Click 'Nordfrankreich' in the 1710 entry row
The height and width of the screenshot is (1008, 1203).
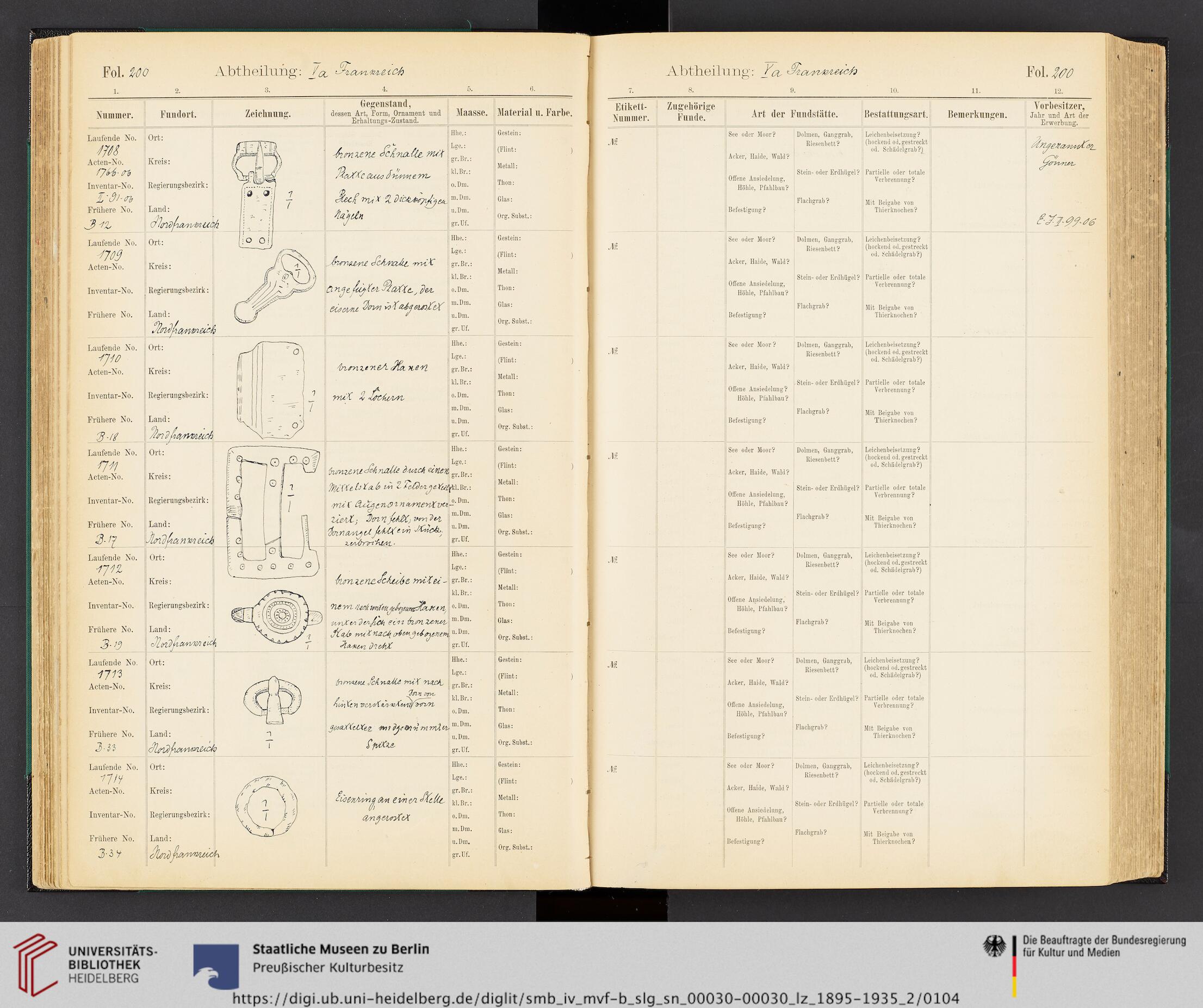tap(181, 436)
